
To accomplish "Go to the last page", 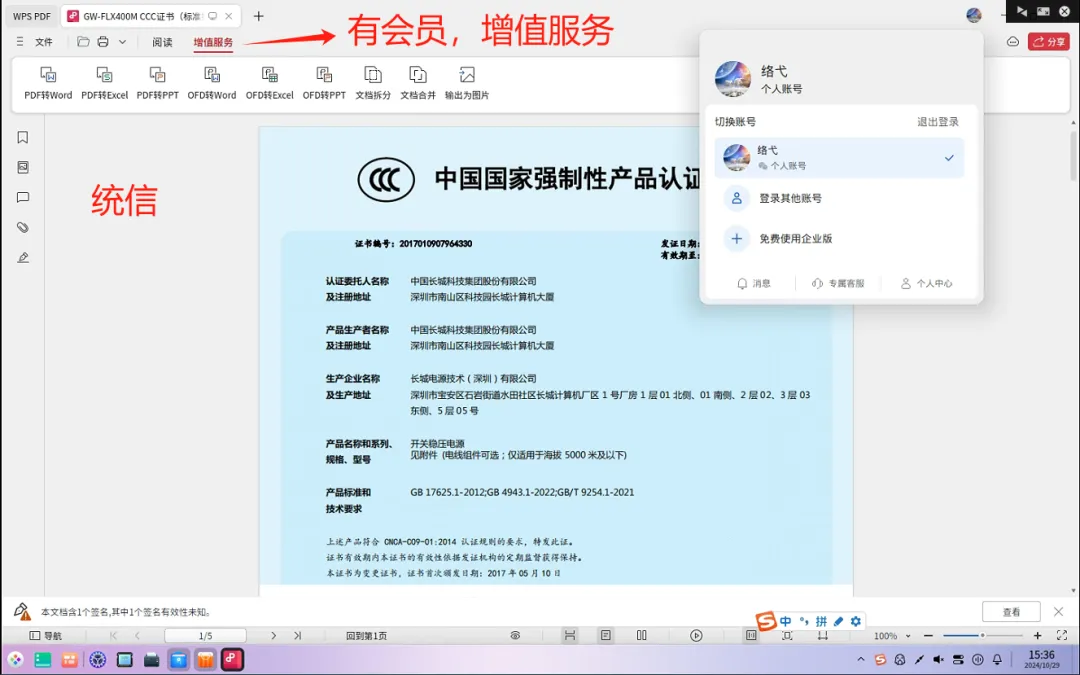I will tap(298, 636).
